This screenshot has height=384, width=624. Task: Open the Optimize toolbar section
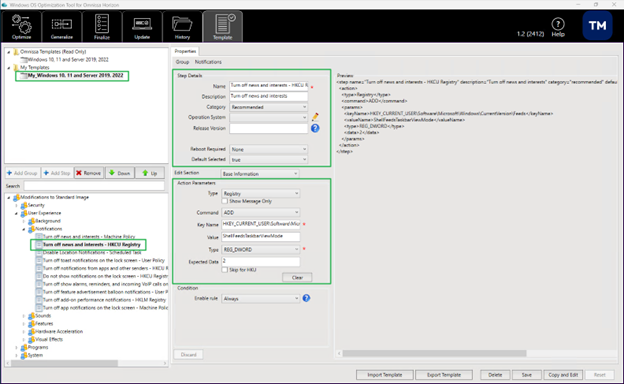click(21, 27)
